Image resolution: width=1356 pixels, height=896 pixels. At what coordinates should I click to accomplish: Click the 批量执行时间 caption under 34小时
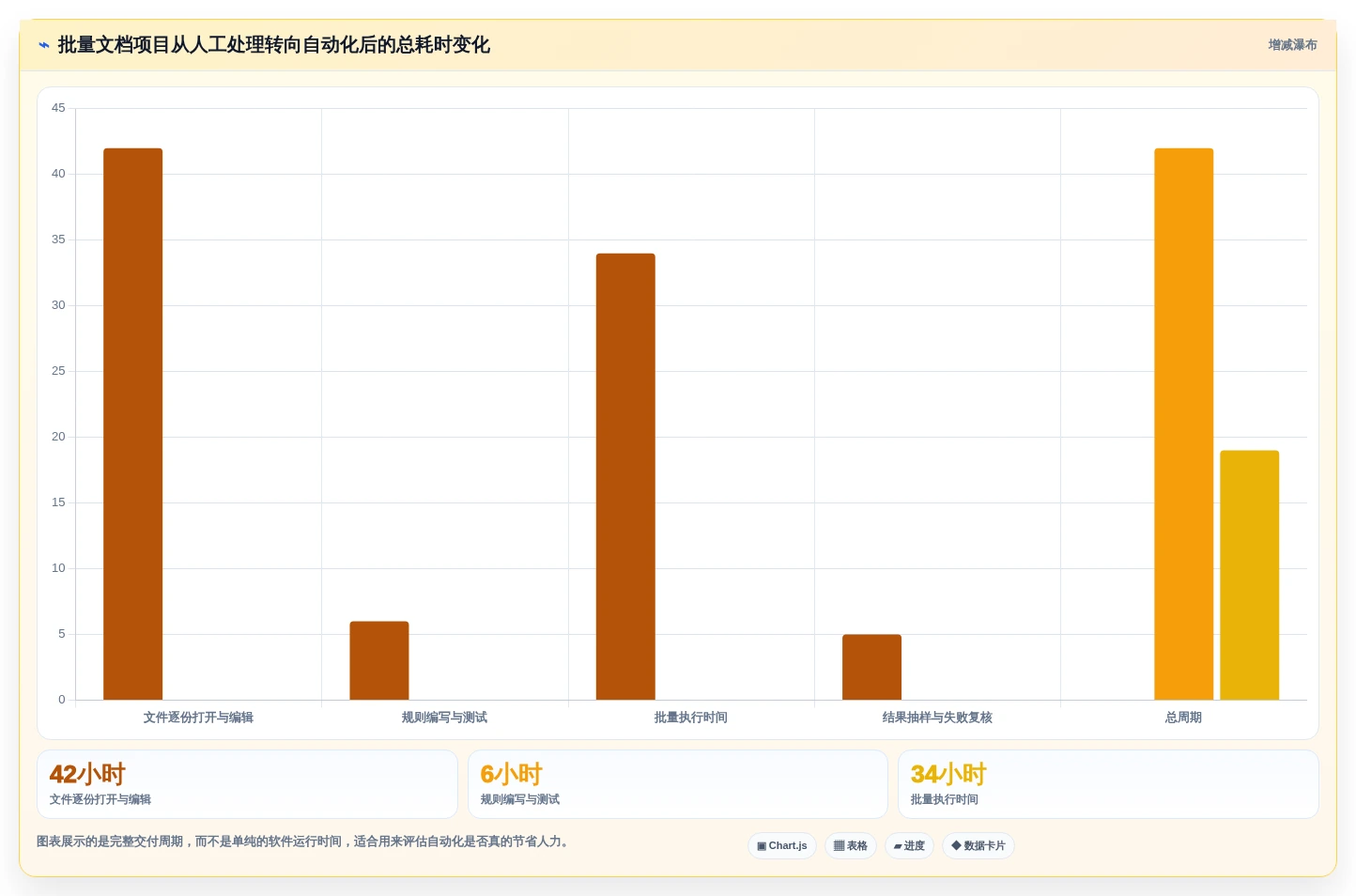pyautogui.click(x=945, y=799)
